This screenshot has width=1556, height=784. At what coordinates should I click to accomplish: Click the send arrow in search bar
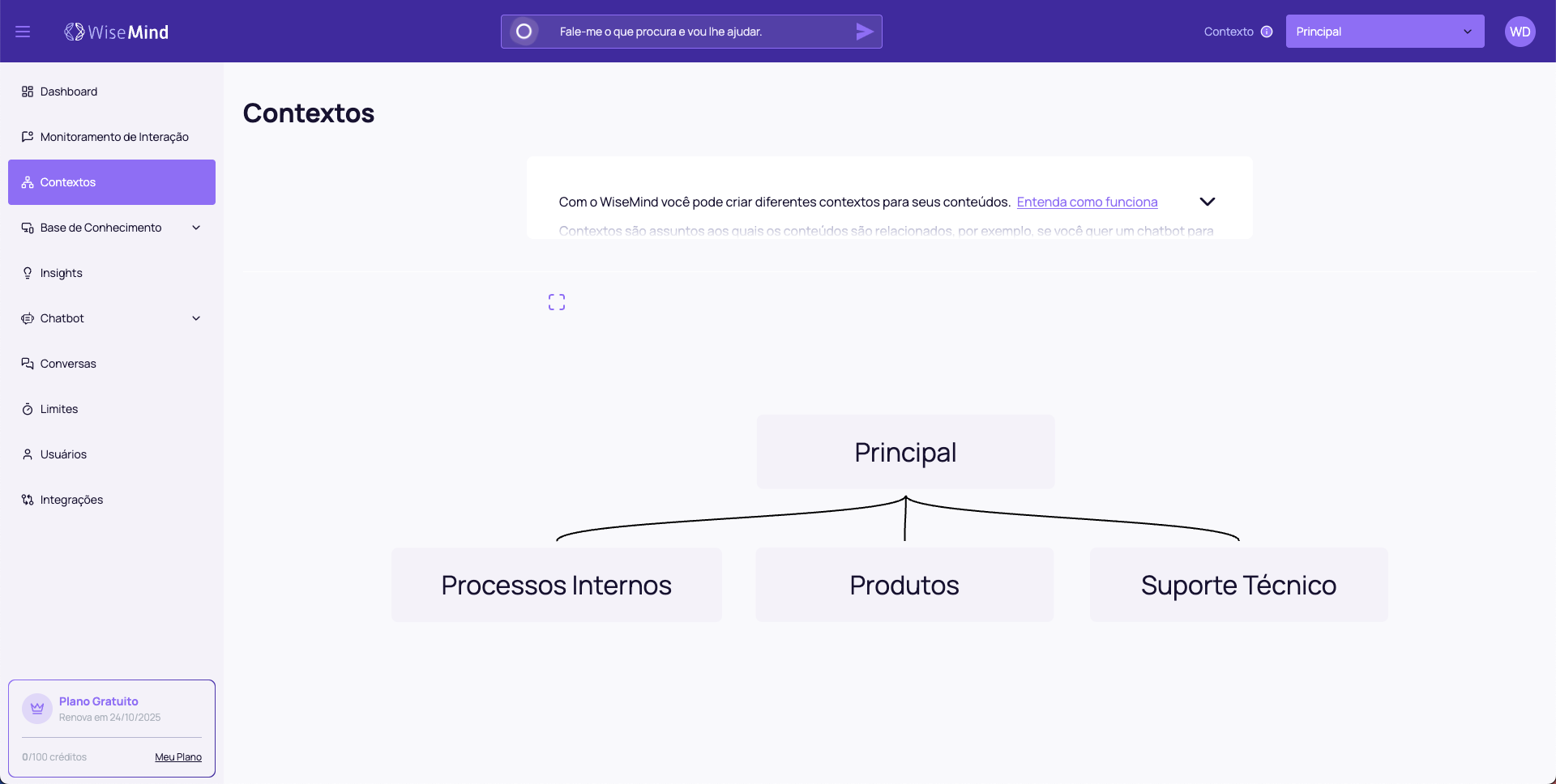click(x=864, y=32)
